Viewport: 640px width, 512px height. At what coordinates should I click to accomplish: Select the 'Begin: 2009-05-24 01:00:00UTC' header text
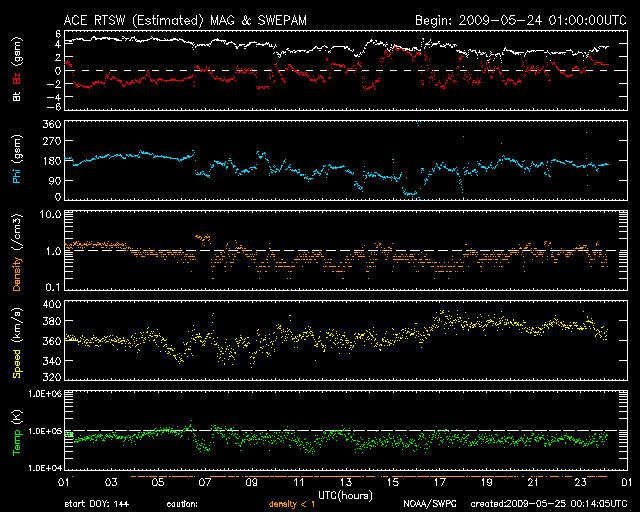521,20
